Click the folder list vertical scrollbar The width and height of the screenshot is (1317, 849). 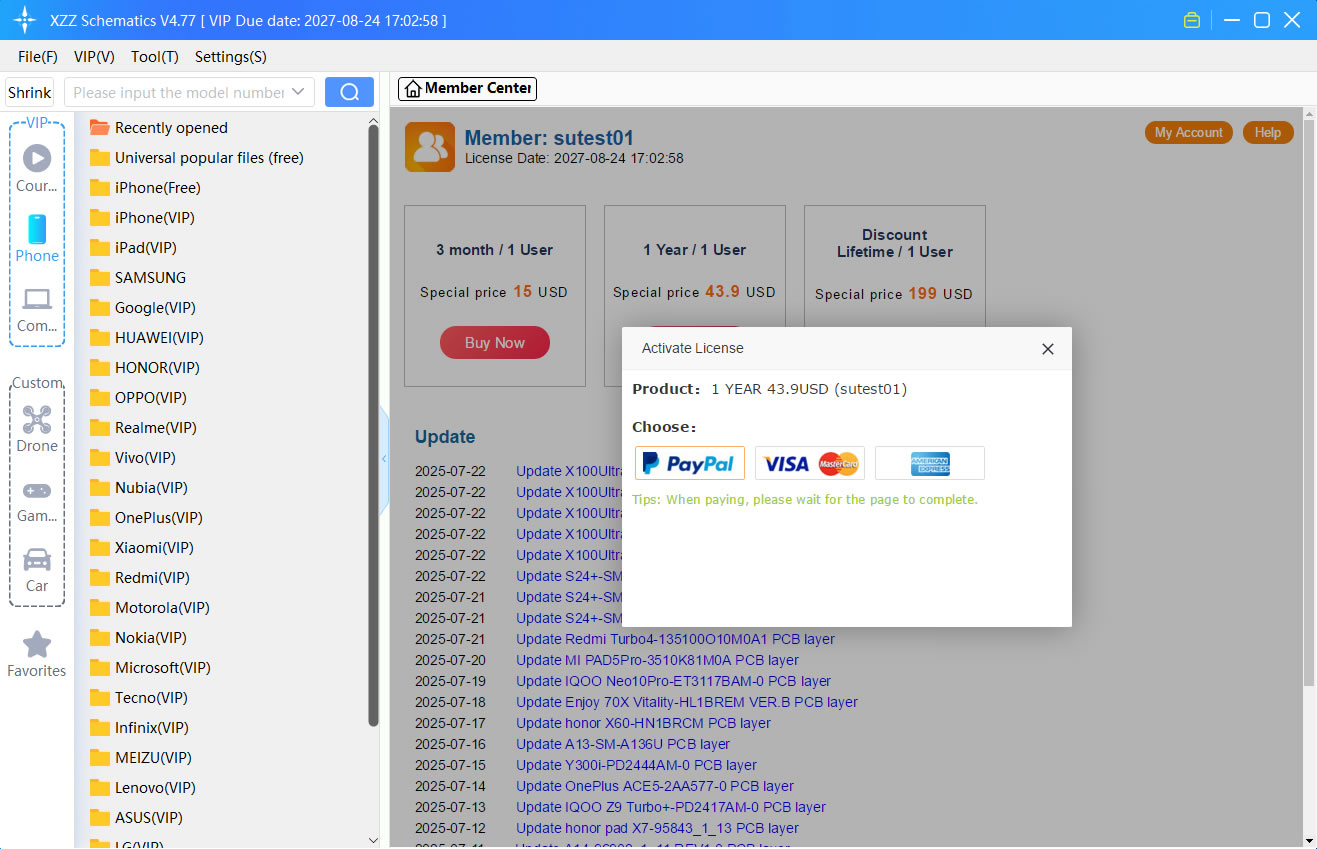point(373,425)
